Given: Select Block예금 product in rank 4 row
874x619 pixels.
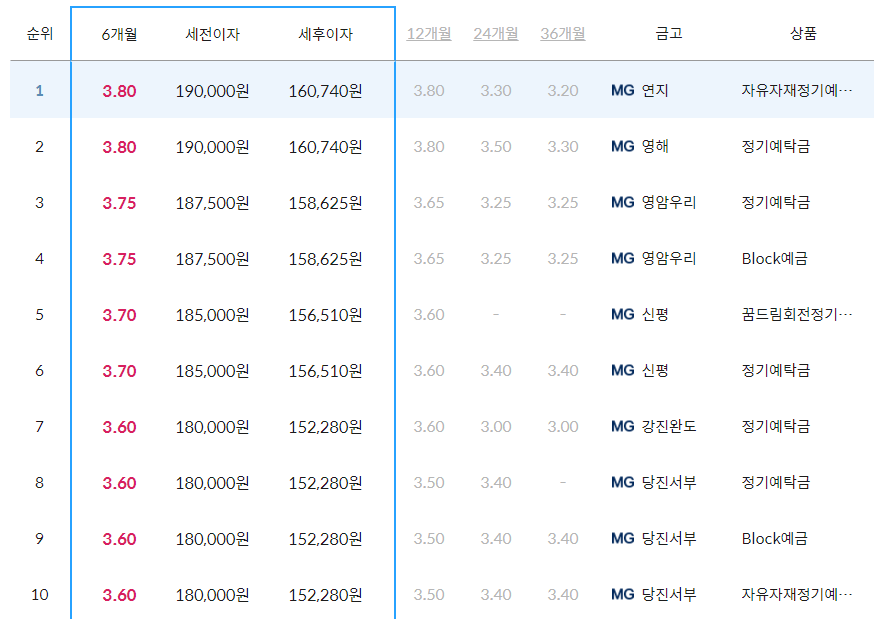Looking at the screenshot, I should click(774, 259).
